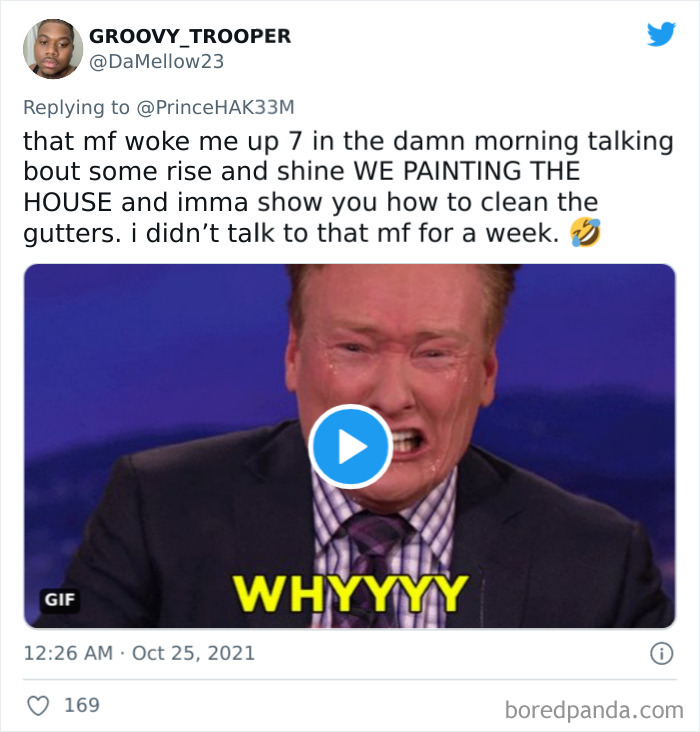Open the GROOVY_TROOPER display name
This screenshot has height=732, width=700.
click(x=190, y=36)
